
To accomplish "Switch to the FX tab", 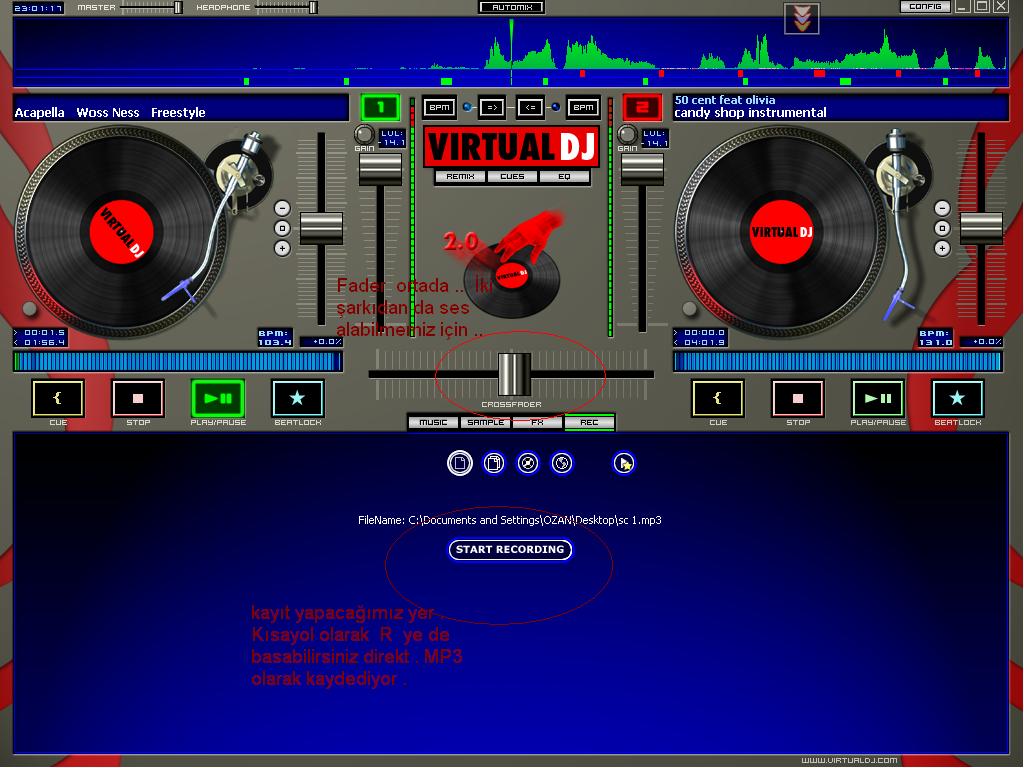I will point(537,423).
